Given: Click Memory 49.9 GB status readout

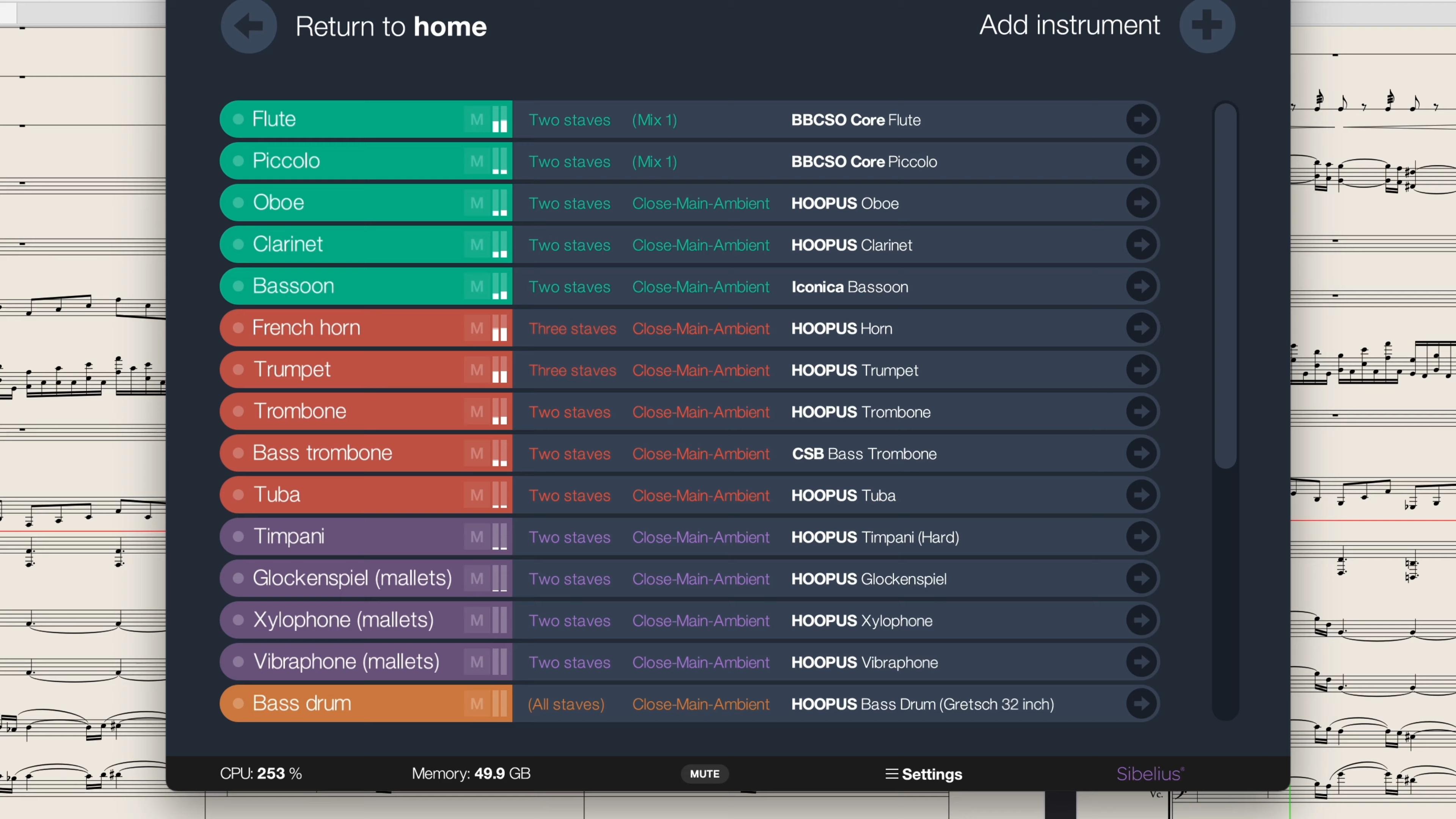Looking at the screenshot, I should point(471,773).
